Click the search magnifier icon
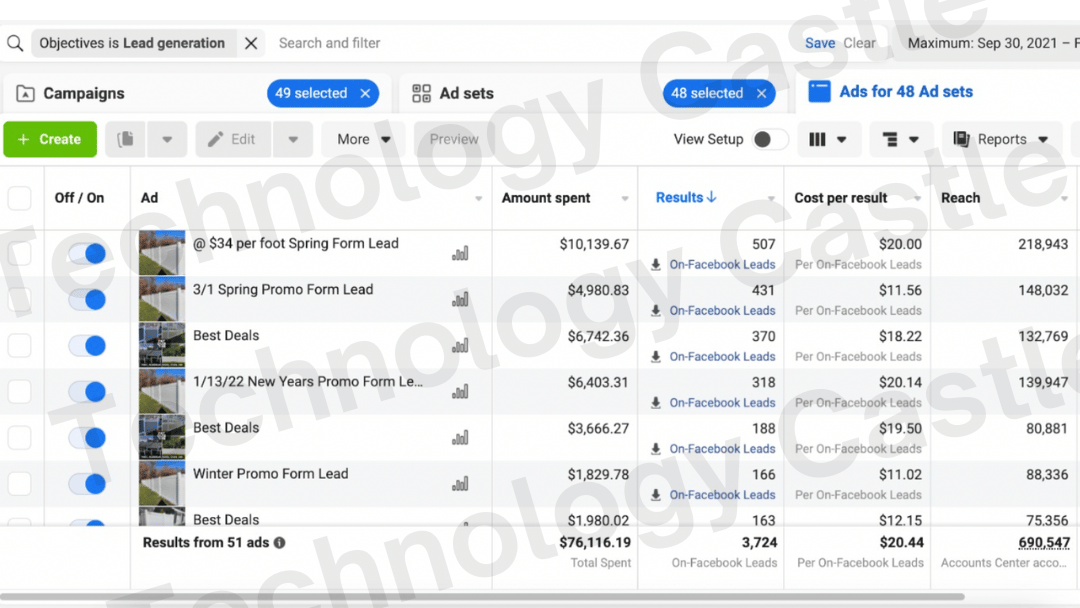Screen dimensions: 1080x608 (15, 43)
